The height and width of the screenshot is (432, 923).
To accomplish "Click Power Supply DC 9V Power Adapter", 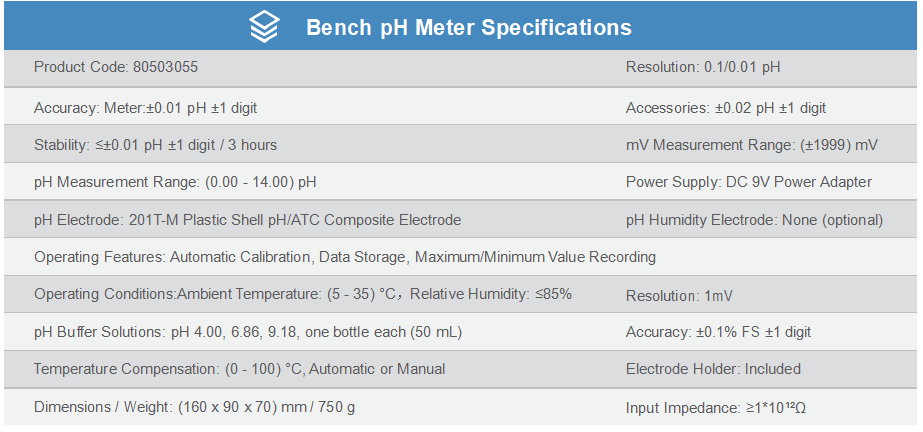I will (x=749, y=182).
